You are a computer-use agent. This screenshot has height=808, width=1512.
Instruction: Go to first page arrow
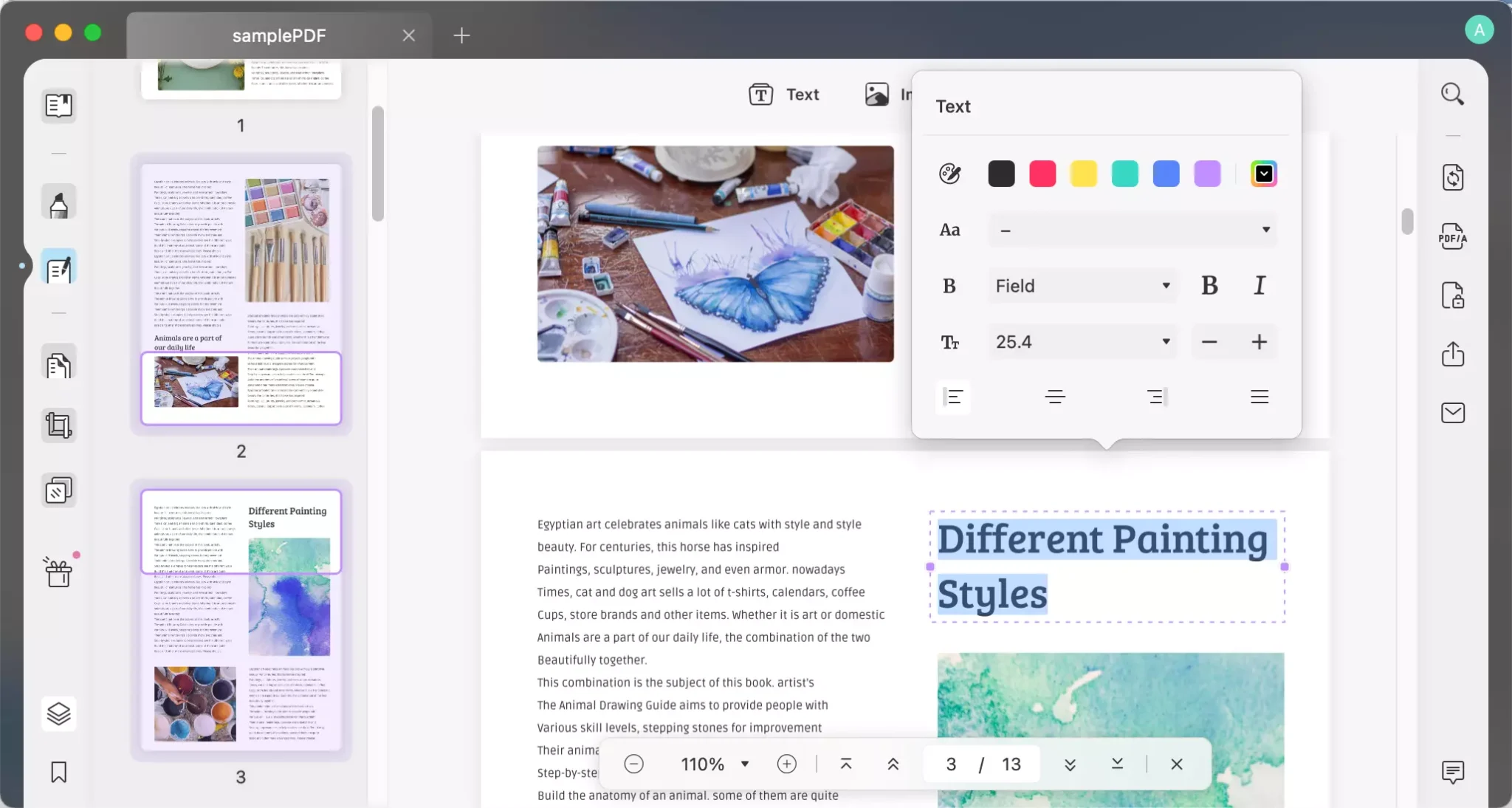point(846,764)
